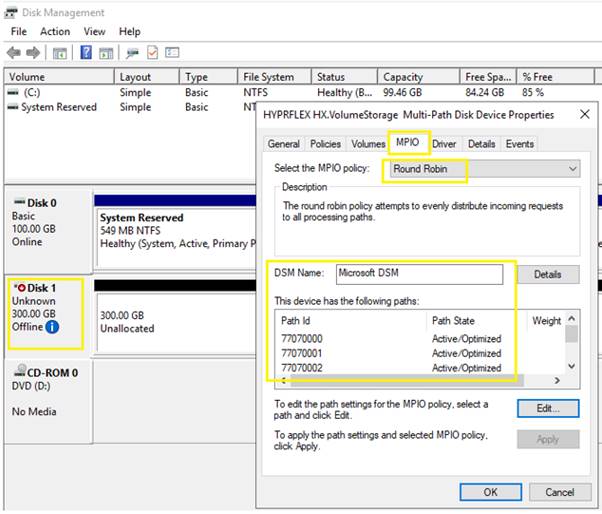Switch to the Details tab
Screen dimensions: 602x514
481,144
